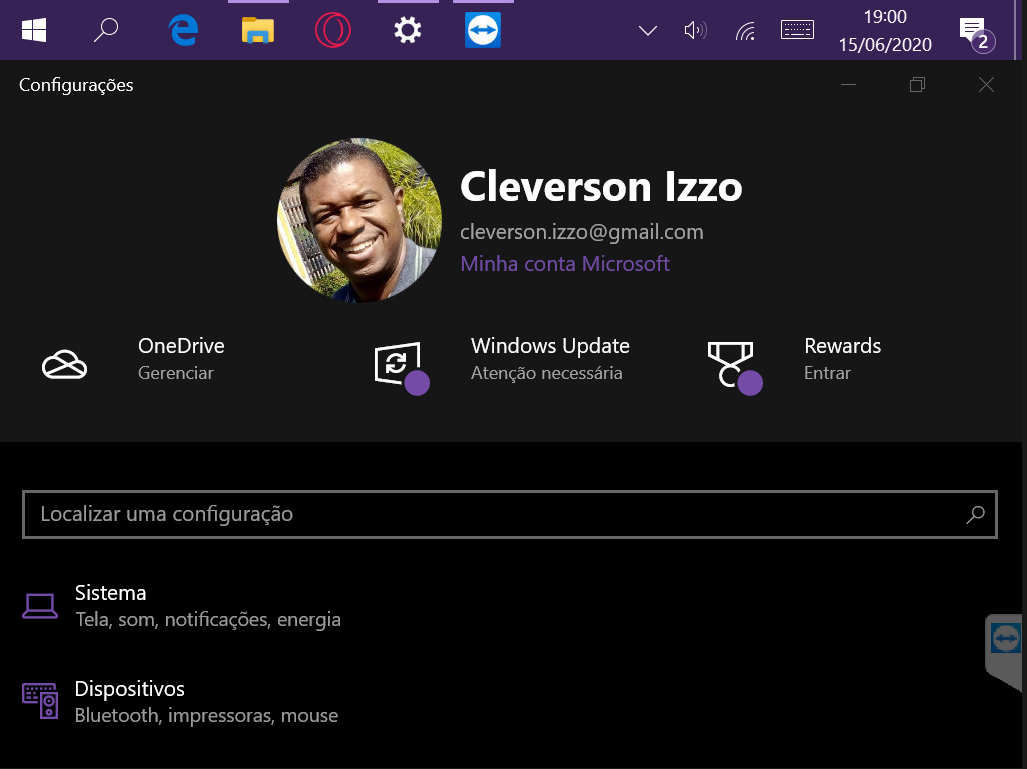
Task: Click the Windows Update sync icon
Action: tap(398, 364)
